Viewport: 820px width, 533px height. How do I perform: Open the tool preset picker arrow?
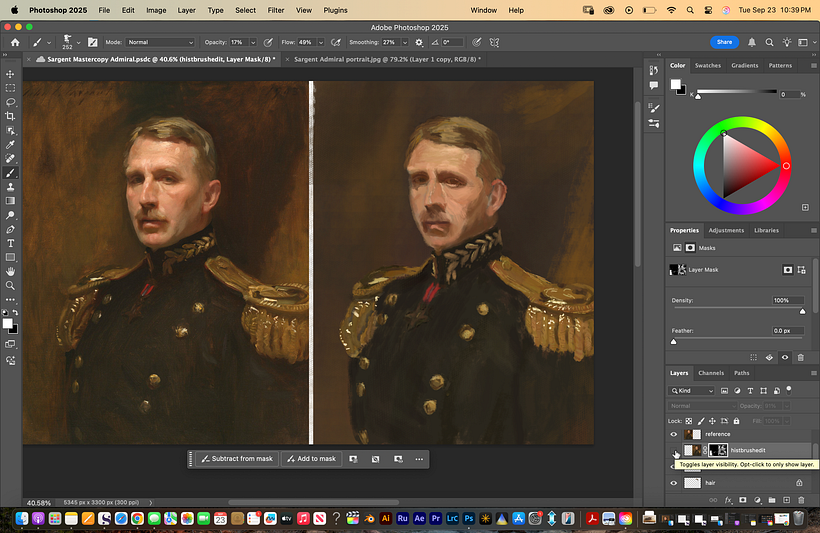click(49, 43)
